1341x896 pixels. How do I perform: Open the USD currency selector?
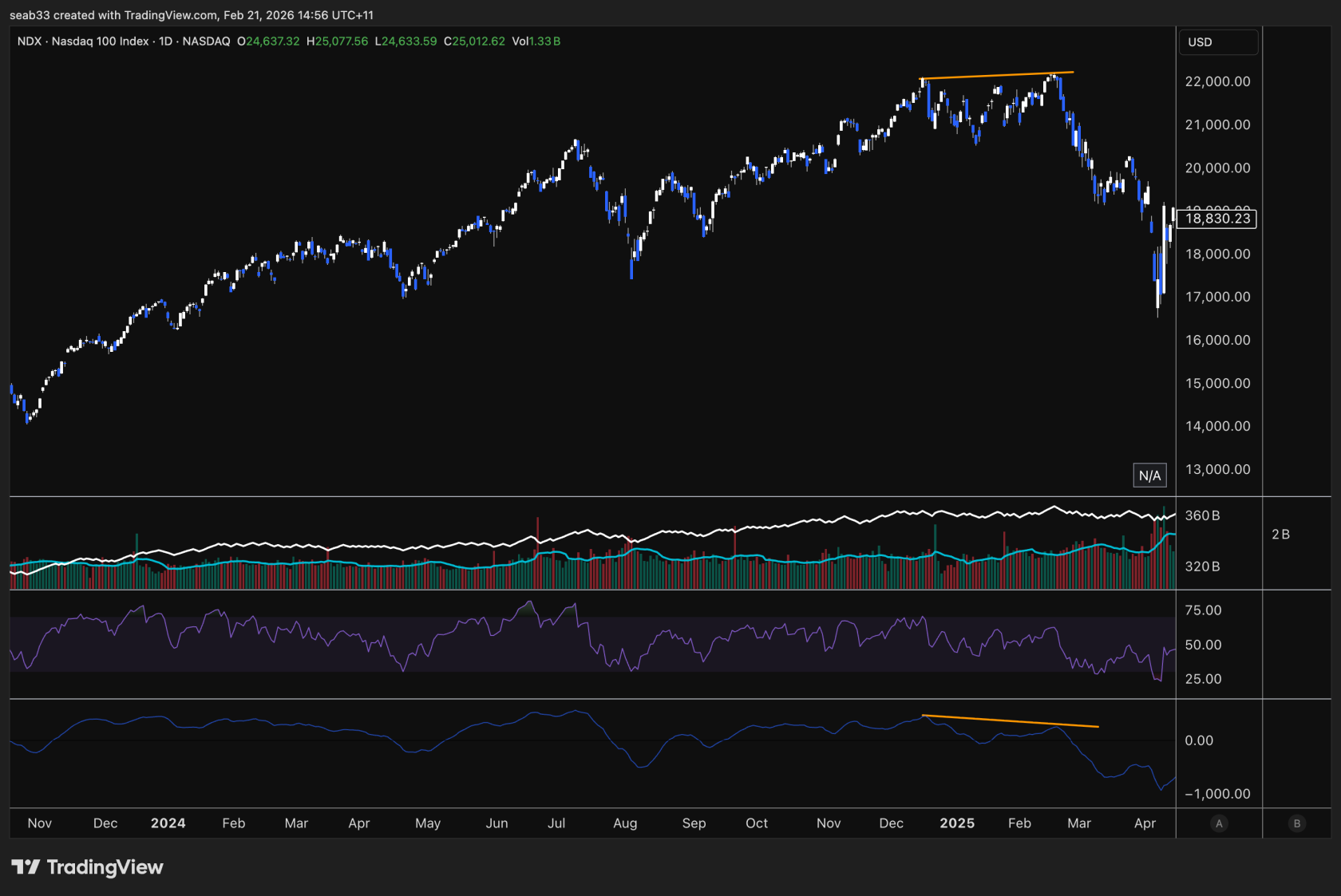(1218, 41)
